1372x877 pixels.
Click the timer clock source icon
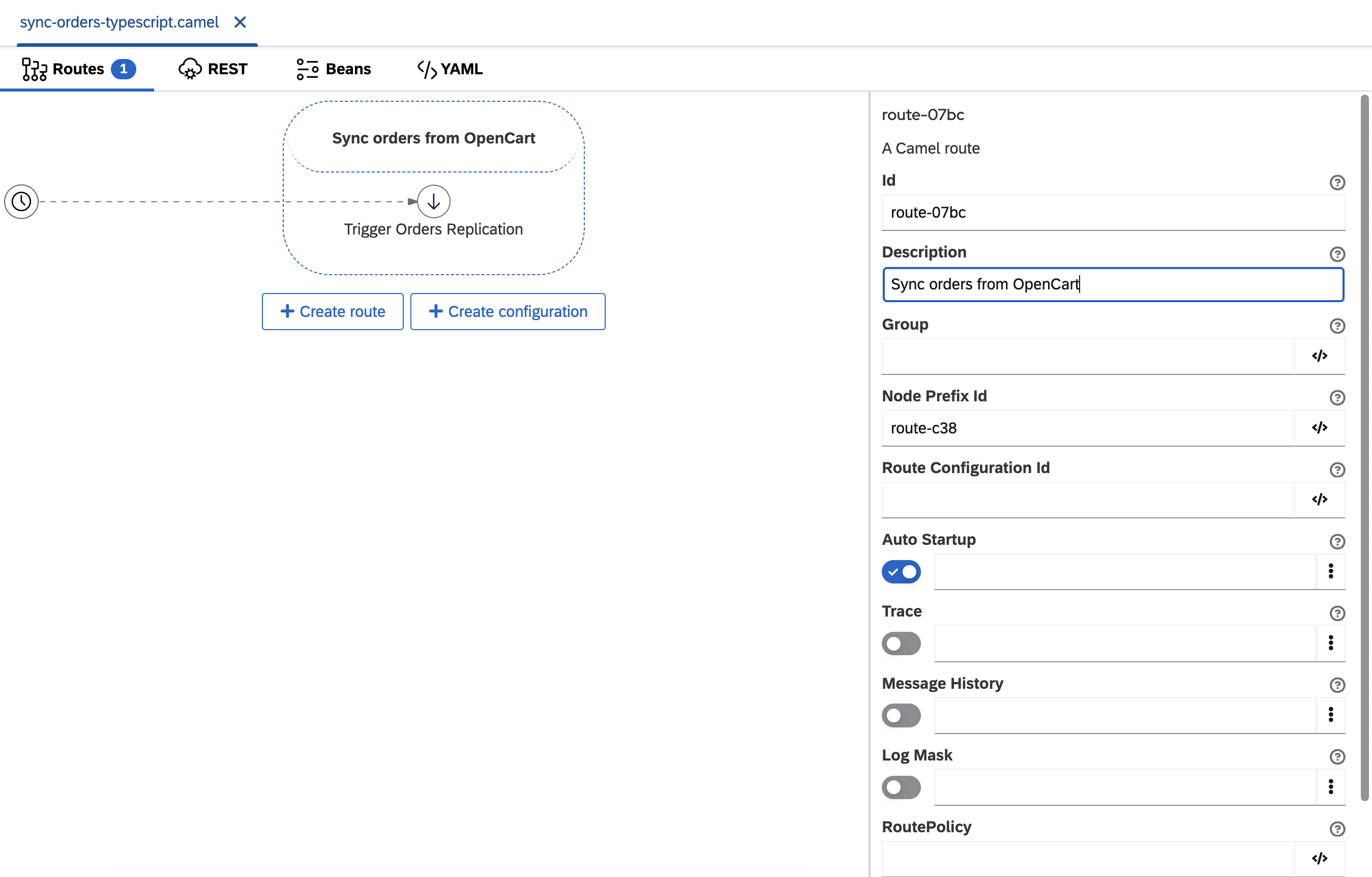tap(21, 201)
